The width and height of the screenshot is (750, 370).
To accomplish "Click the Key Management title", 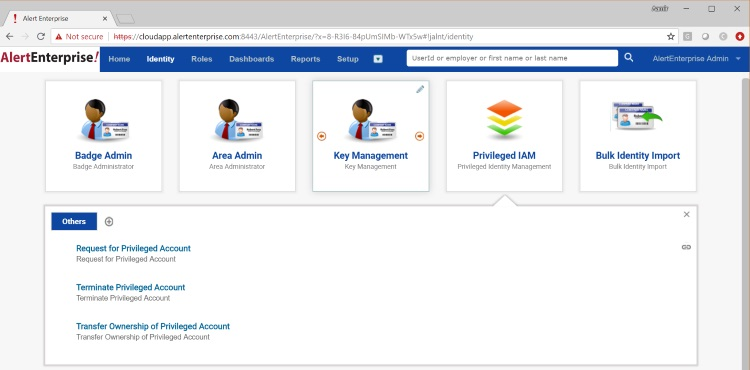I will (x=371, y=155).
